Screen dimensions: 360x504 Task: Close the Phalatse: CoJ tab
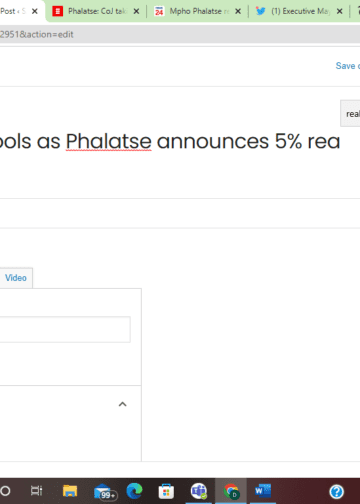136,11
